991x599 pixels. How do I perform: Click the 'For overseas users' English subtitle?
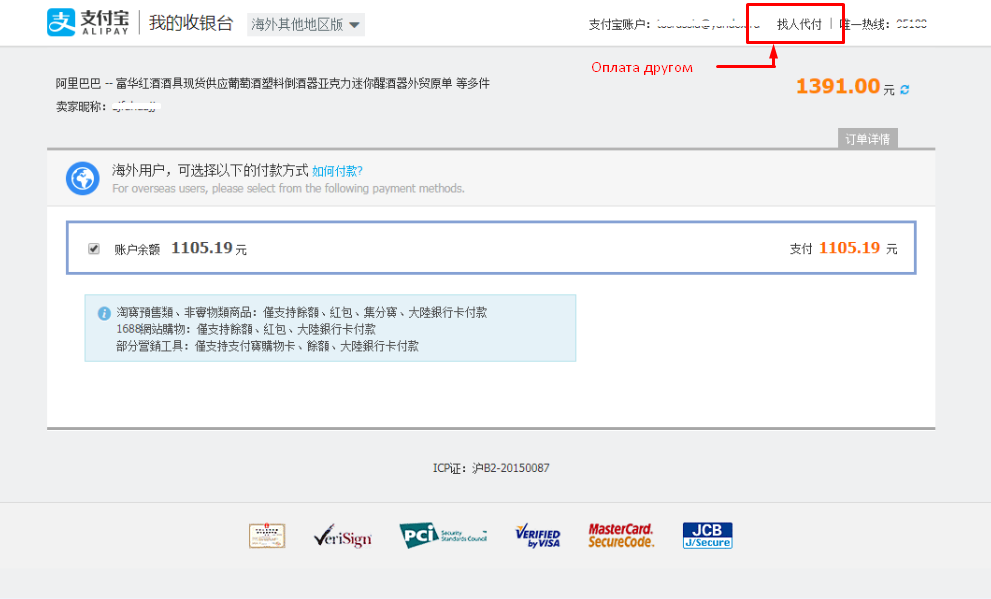[x=288, y=188]
